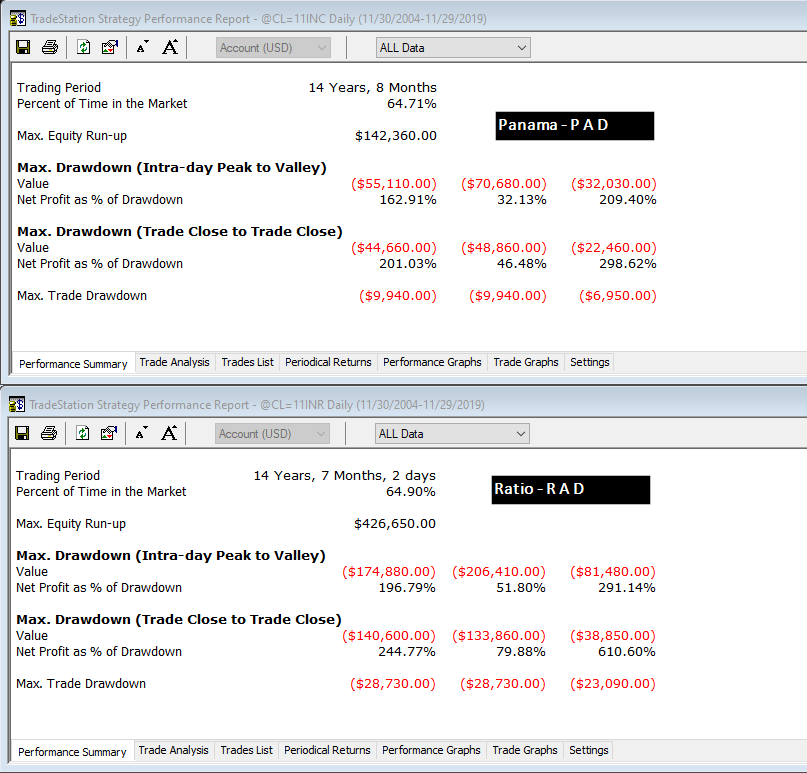The width and height of the screenshot is (807, 773).
Task: Click Save icon in the @CL=11INR report
Action: point(22,433)
